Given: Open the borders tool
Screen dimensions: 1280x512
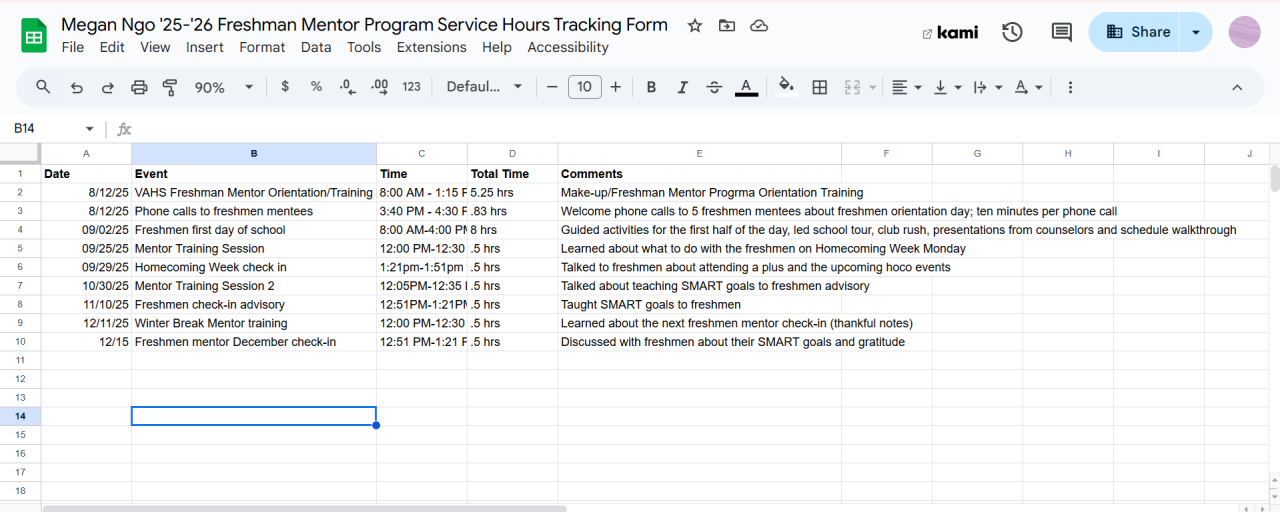Looking at the screenshot, I should (x=820, y=87).
